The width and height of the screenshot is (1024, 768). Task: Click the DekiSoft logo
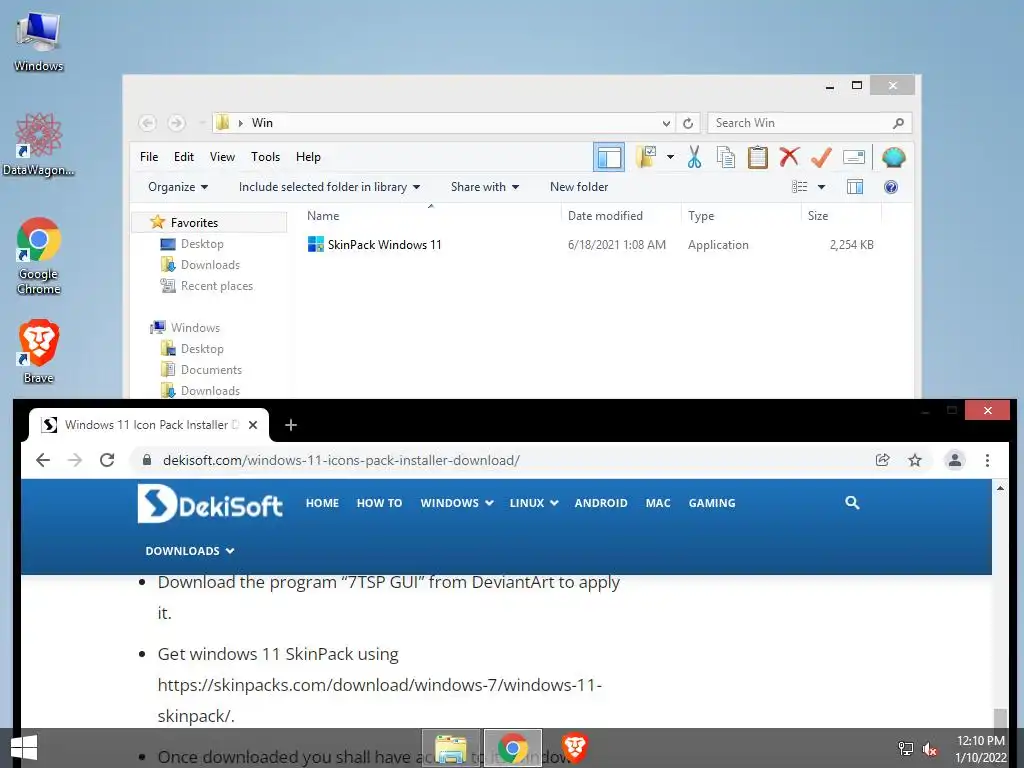(x=210, y=504)
